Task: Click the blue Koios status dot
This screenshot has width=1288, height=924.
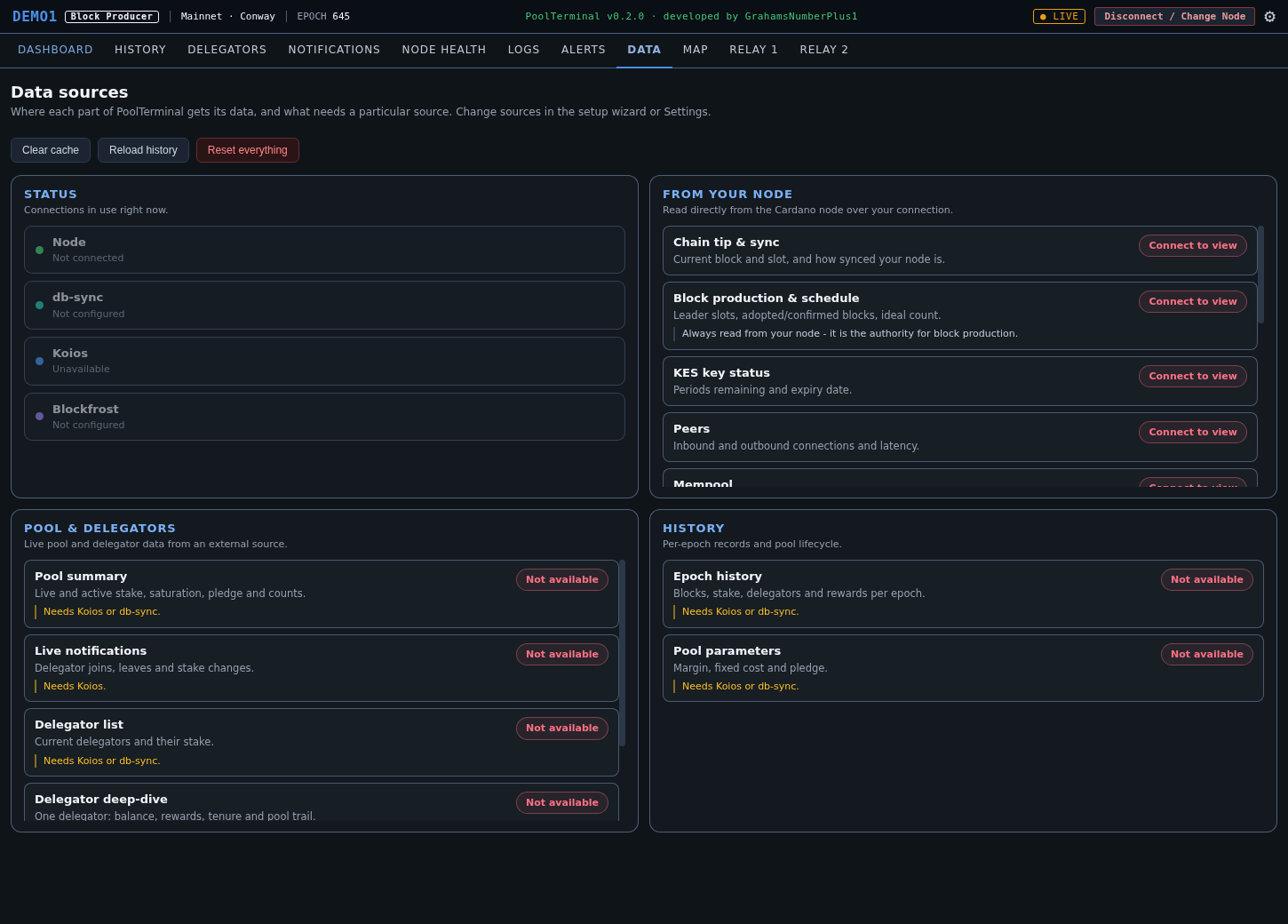Action: (39, 361)
